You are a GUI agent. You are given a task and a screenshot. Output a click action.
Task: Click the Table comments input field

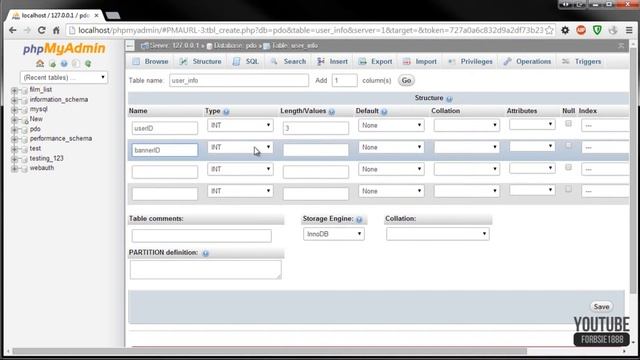click(202, 236)
